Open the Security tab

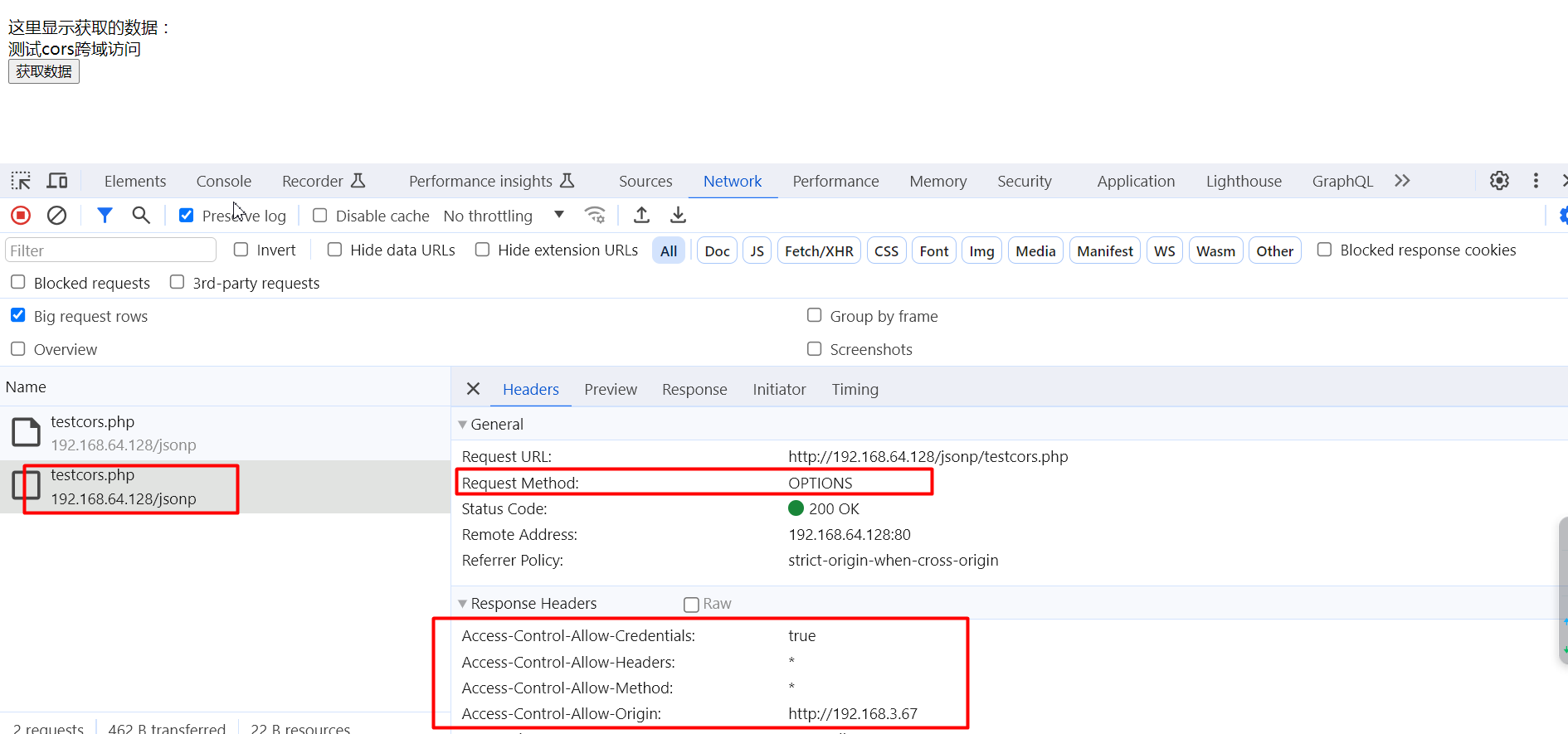click(x=1025, y=181)
